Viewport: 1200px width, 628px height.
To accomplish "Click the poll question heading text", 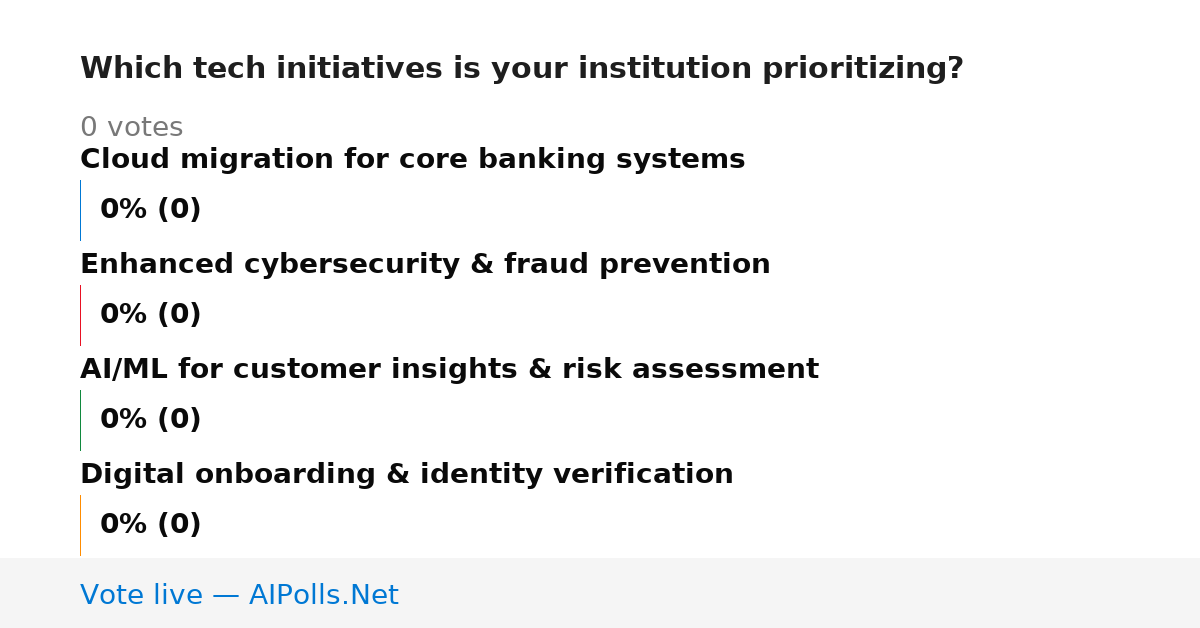I will pyautogui.click(x=521, y=69).
